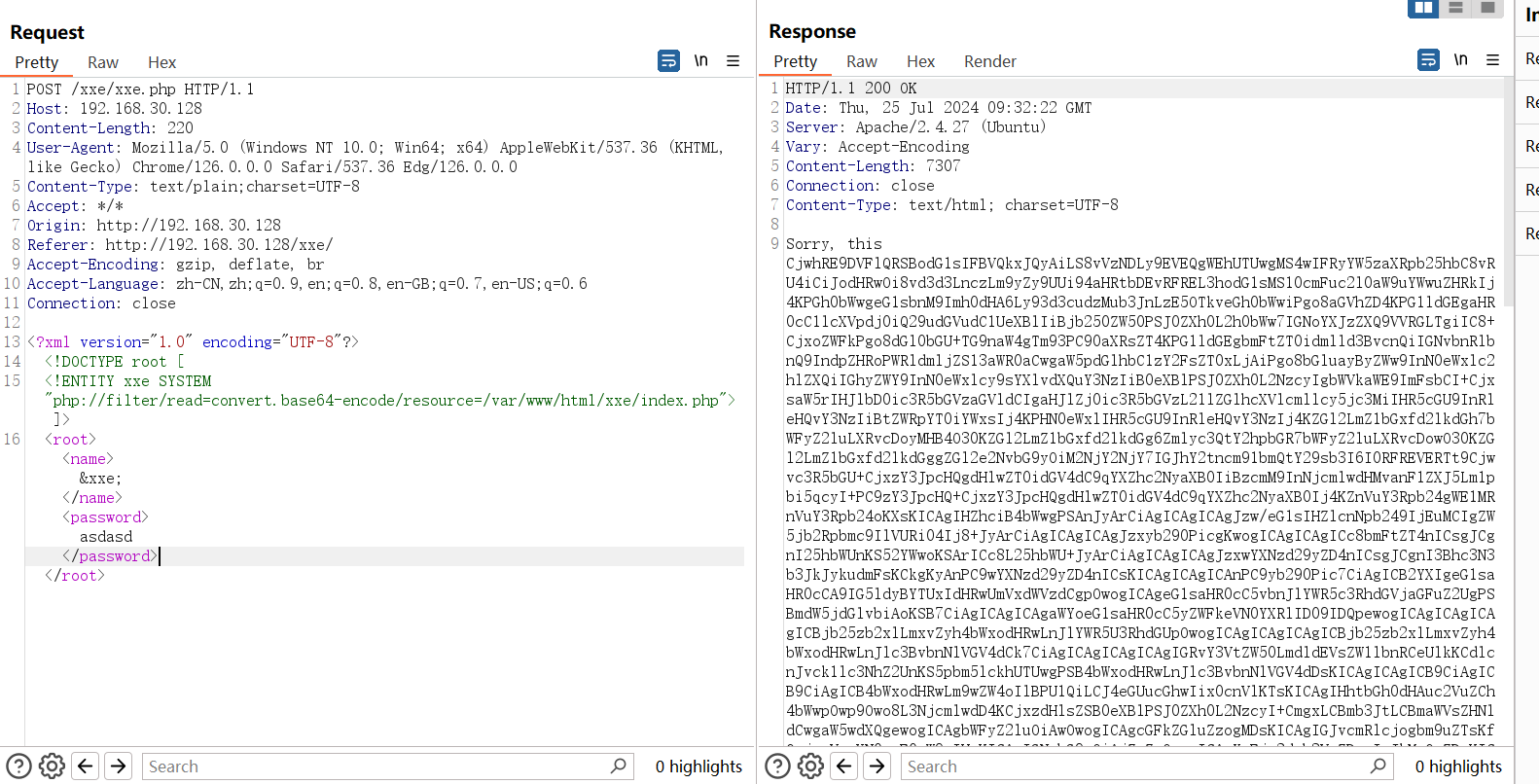Open help for Response search bar
The image size is (1539, 784).
click(778, 766)
